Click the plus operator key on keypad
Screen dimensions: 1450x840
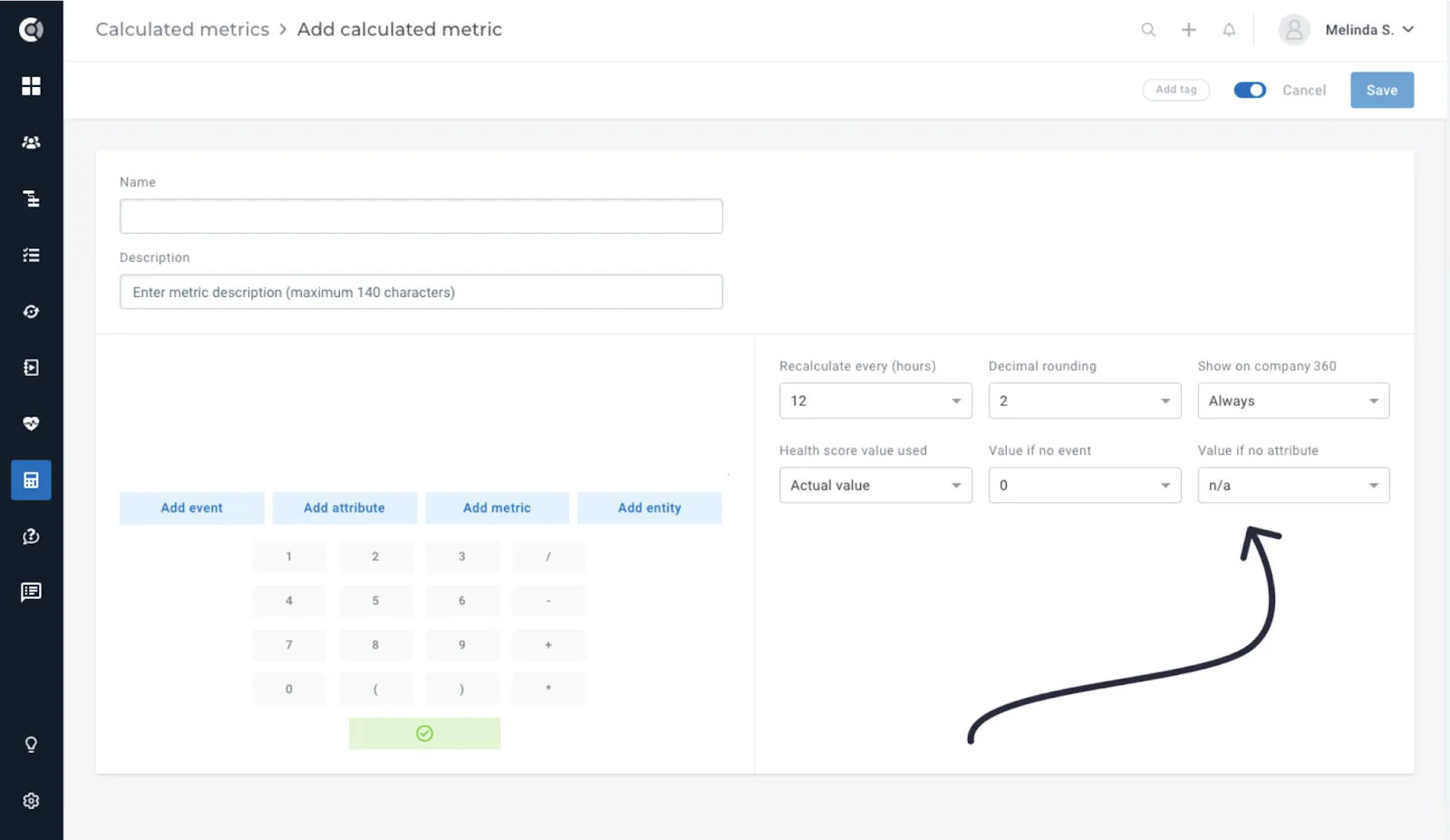click(x=548, y=644)
